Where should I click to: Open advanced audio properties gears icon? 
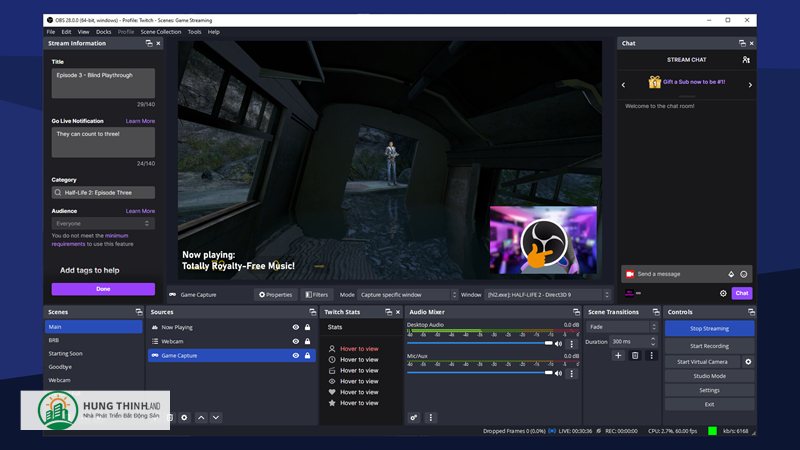click(414, 417)
